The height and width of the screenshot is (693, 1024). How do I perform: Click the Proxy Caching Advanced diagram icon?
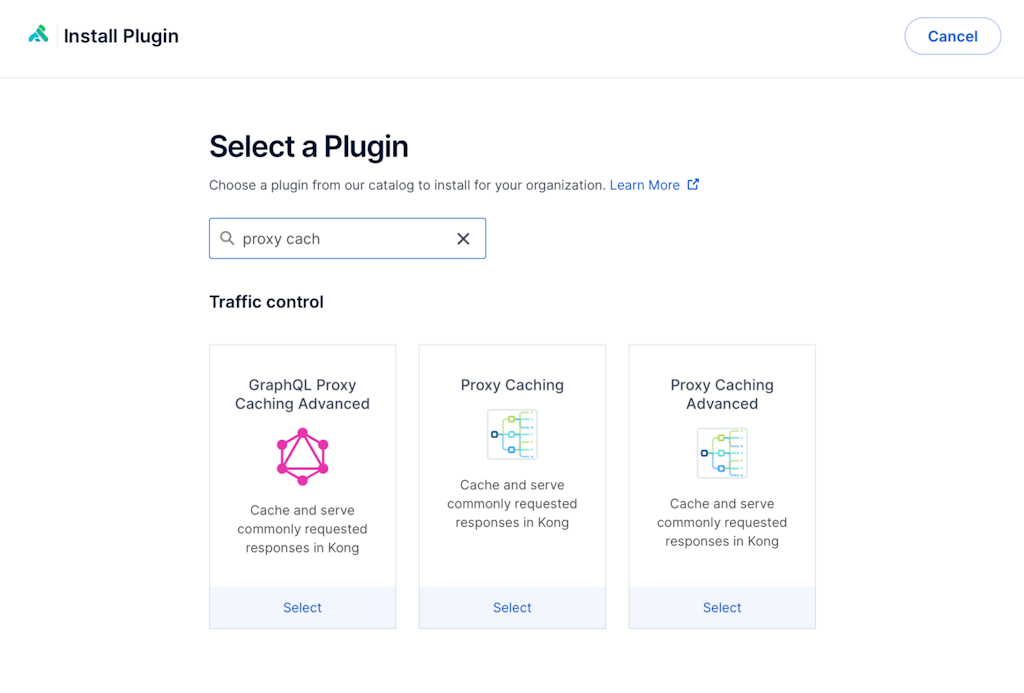722,453
